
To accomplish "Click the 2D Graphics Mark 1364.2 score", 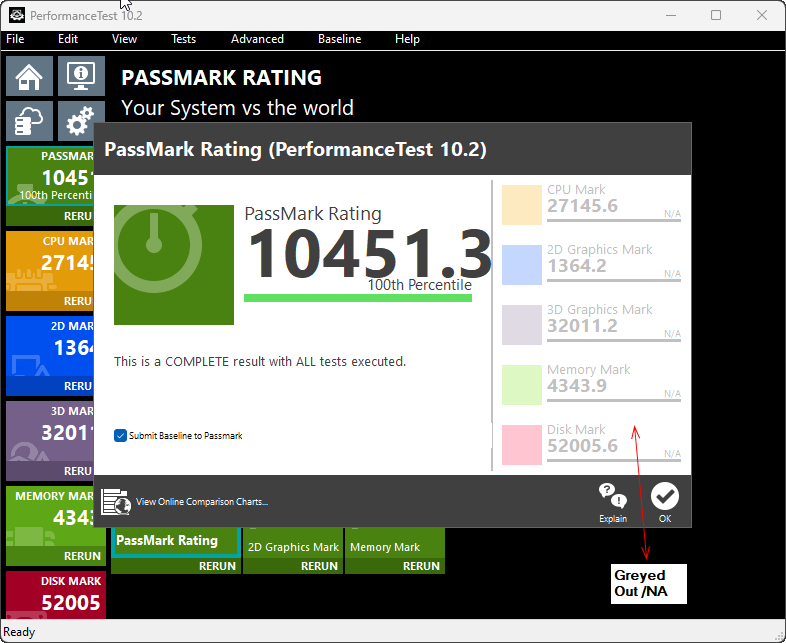I will [576, 266].
